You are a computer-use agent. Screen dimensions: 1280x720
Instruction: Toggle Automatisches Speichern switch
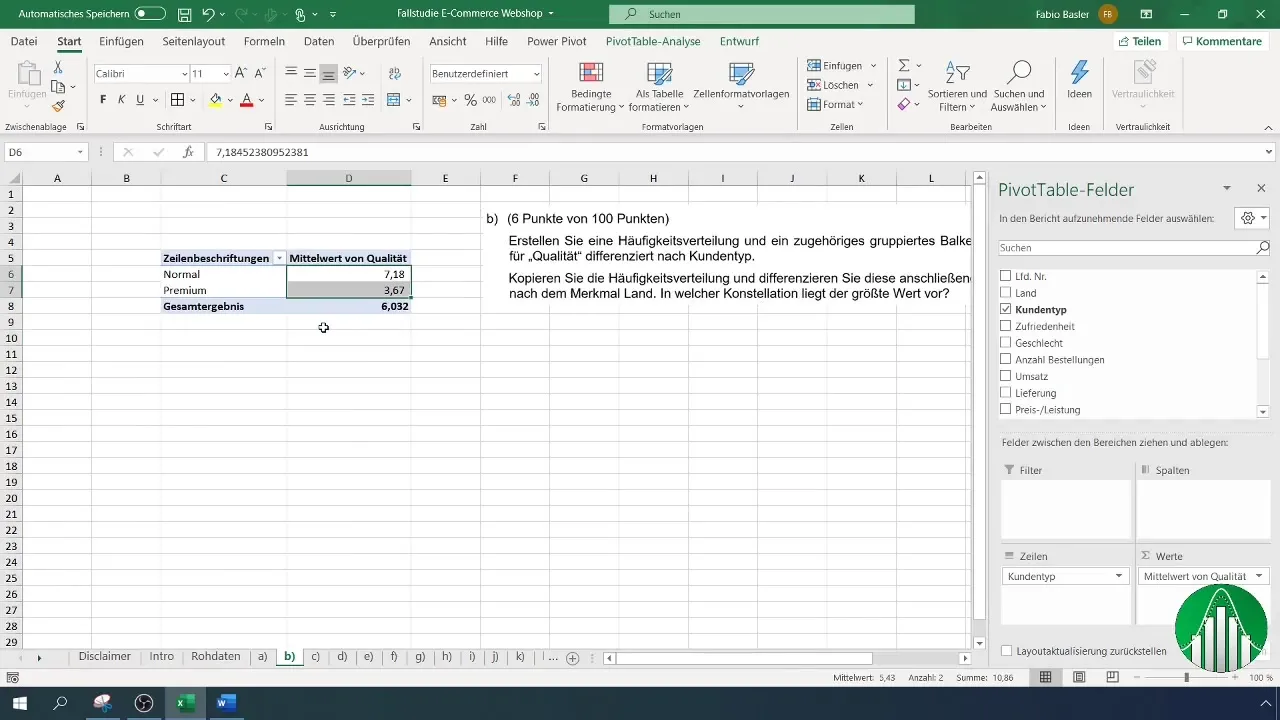[x=150, y=15]
